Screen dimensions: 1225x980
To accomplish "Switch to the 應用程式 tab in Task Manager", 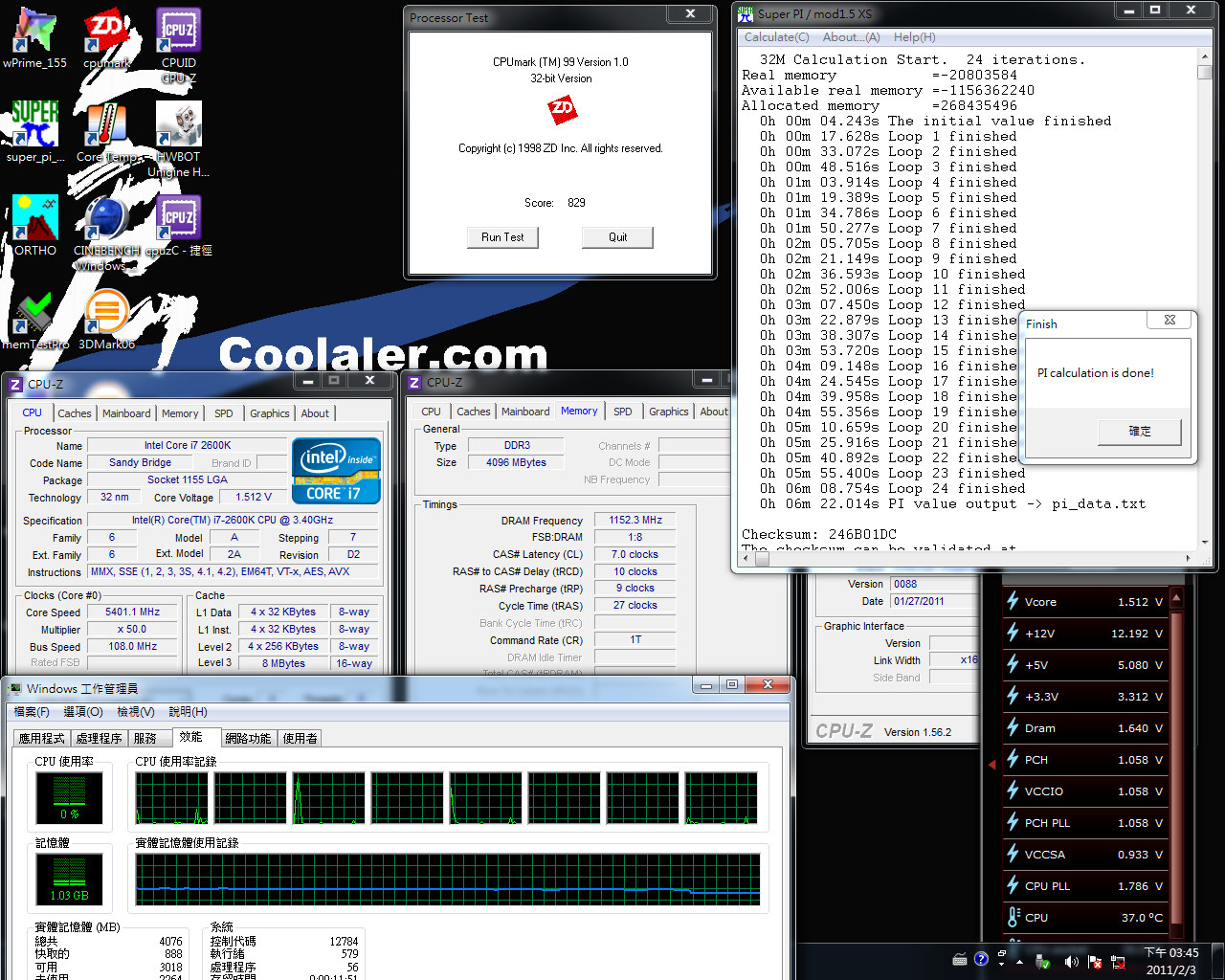I will (x=42, y=738).
